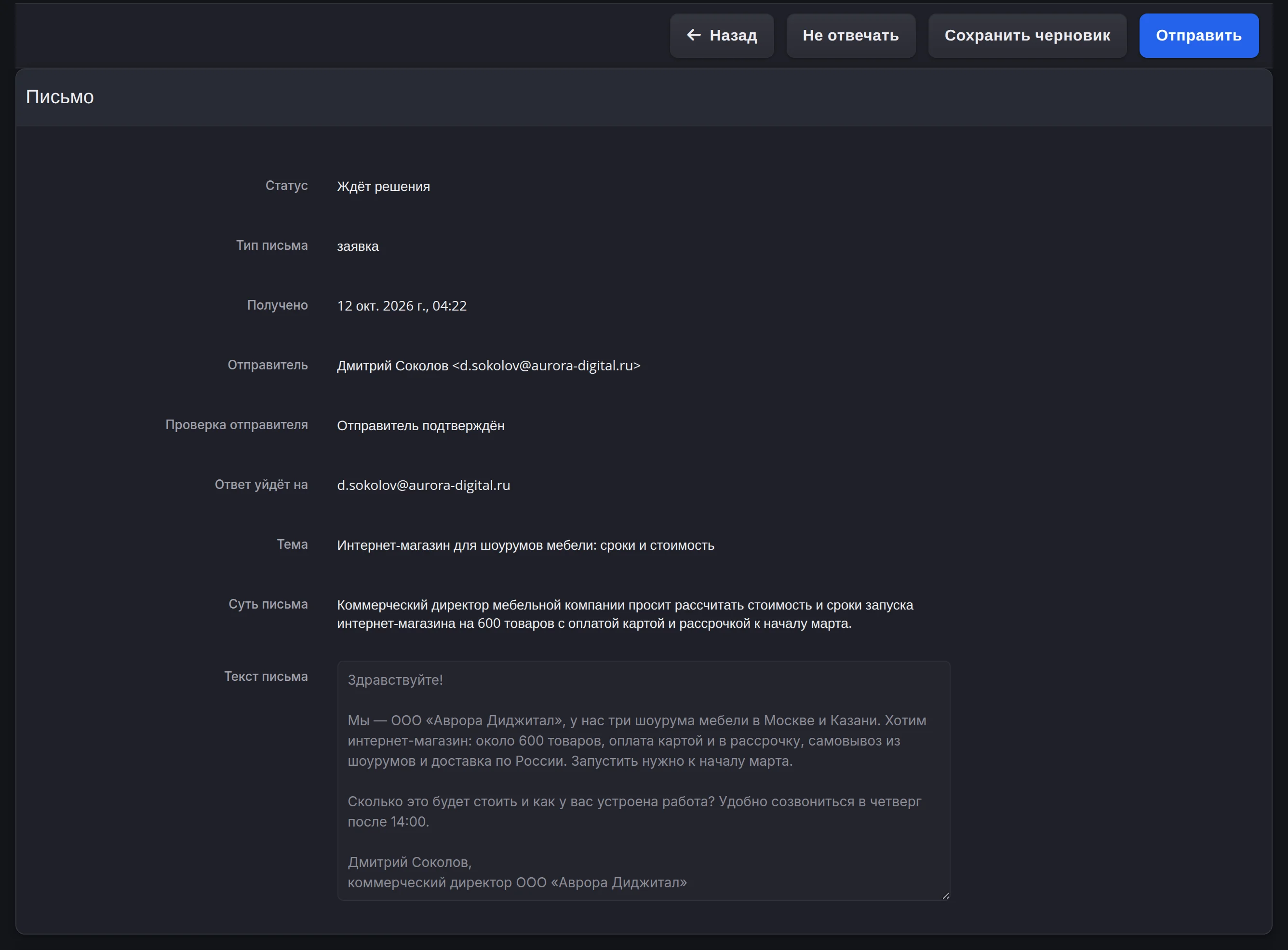This screenshot has height=950, width=1288.
Task: Save draft via Сохранить черновик
Action: click(x=1027, y=36)
